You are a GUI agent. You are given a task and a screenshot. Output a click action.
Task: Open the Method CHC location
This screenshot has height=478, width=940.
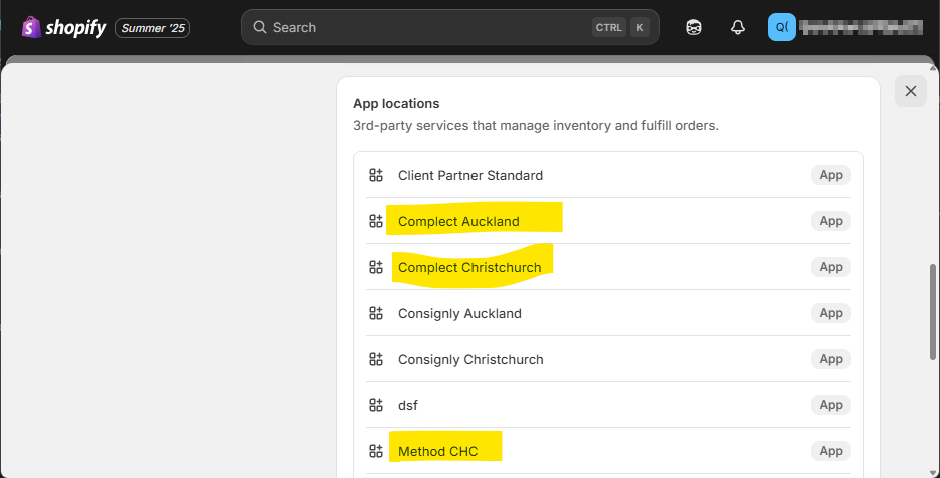point(438,451)
